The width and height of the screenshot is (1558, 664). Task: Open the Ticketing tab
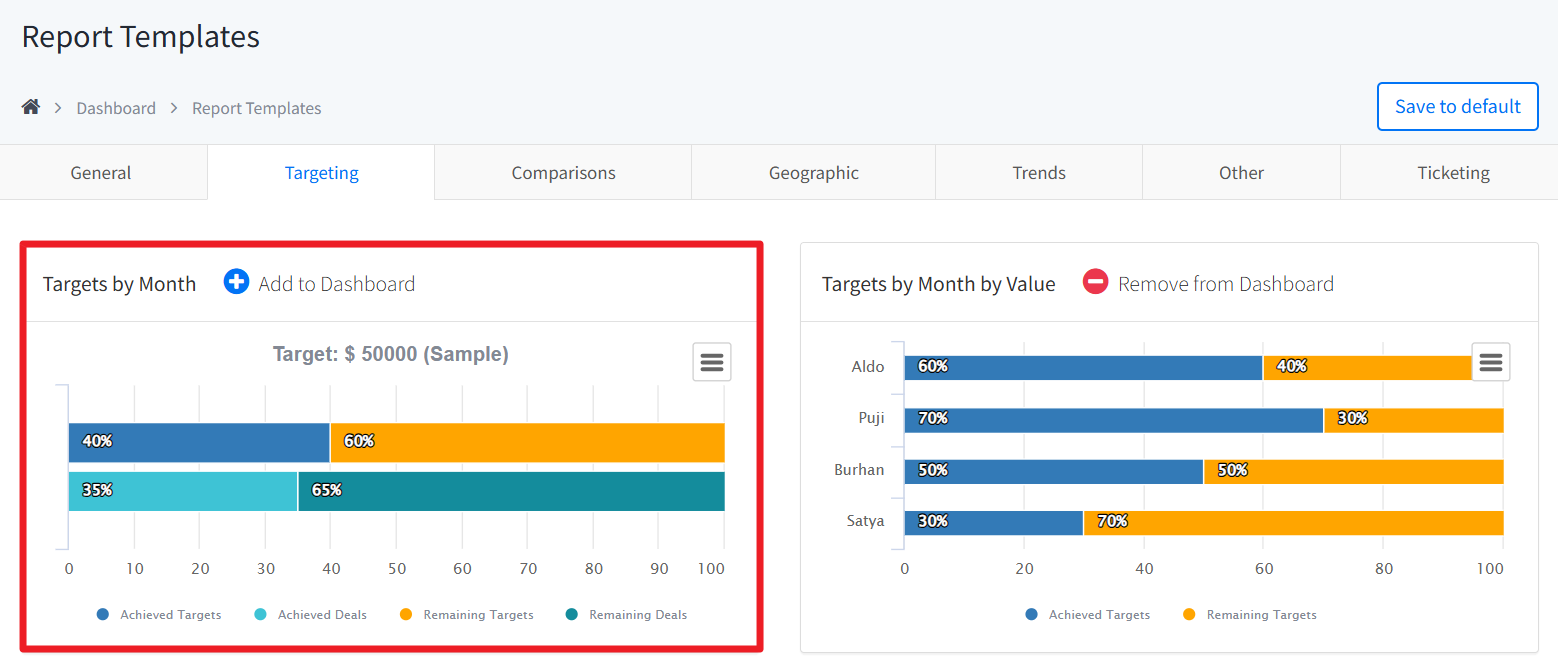(x=1452, y=173)
